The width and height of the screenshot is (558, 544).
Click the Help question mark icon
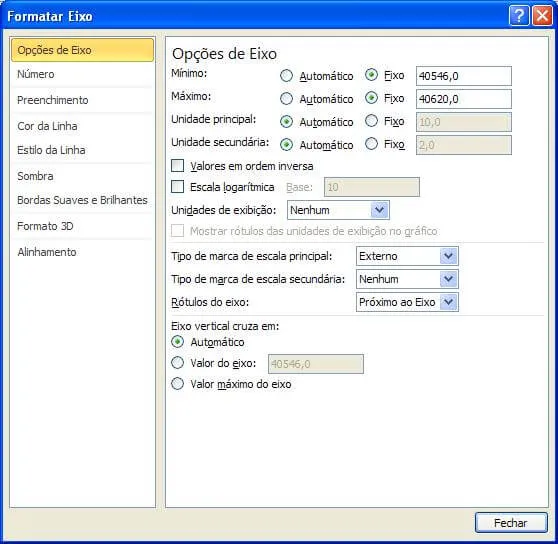pyautogui.click(x=519, y=16)
